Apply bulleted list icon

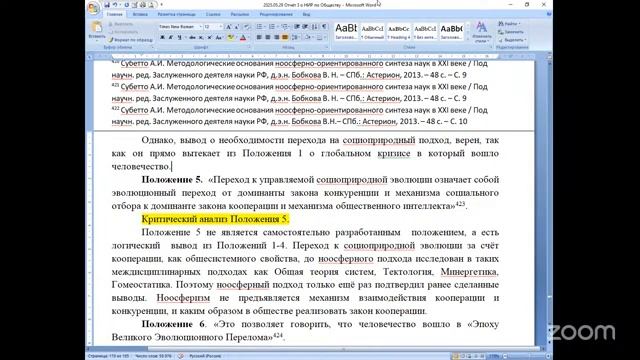point(260,27)
